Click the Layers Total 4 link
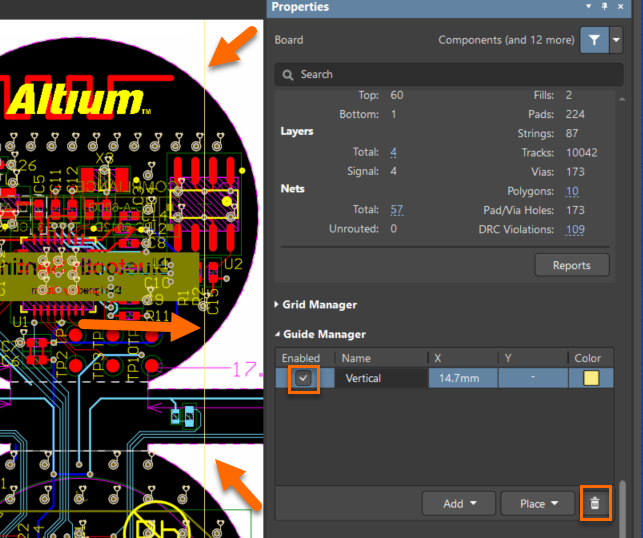Image resolution: width=643 pixels, height=538 pixels. pyautogui.click(x=393, y=152)
